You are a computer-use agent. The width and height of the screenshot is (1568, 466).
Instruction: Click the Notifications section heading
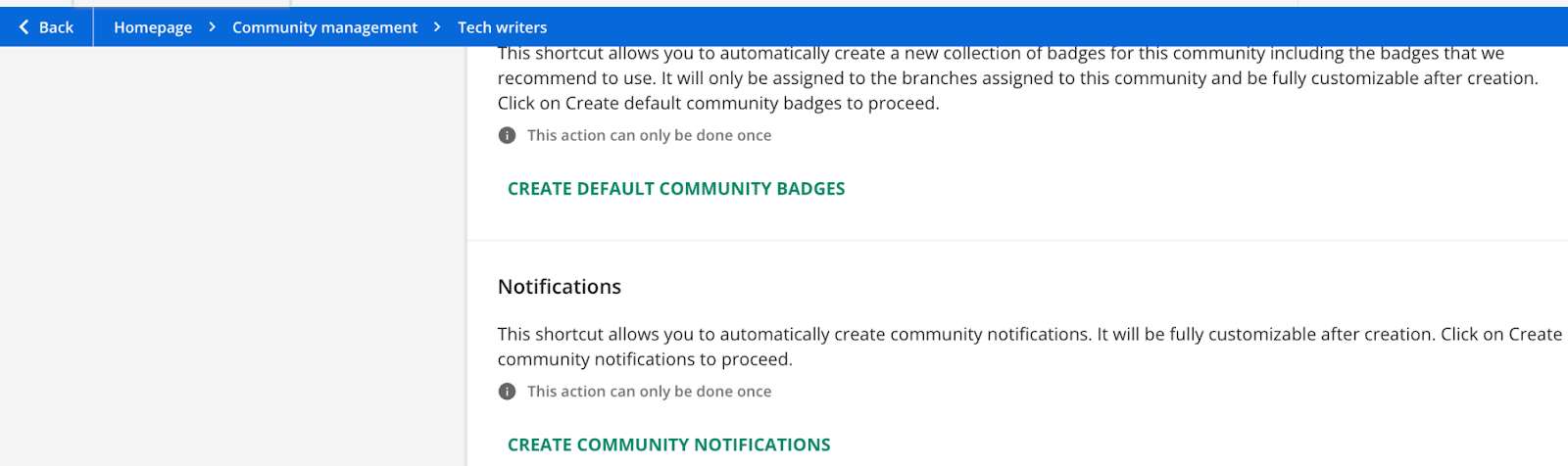point(560,287)
